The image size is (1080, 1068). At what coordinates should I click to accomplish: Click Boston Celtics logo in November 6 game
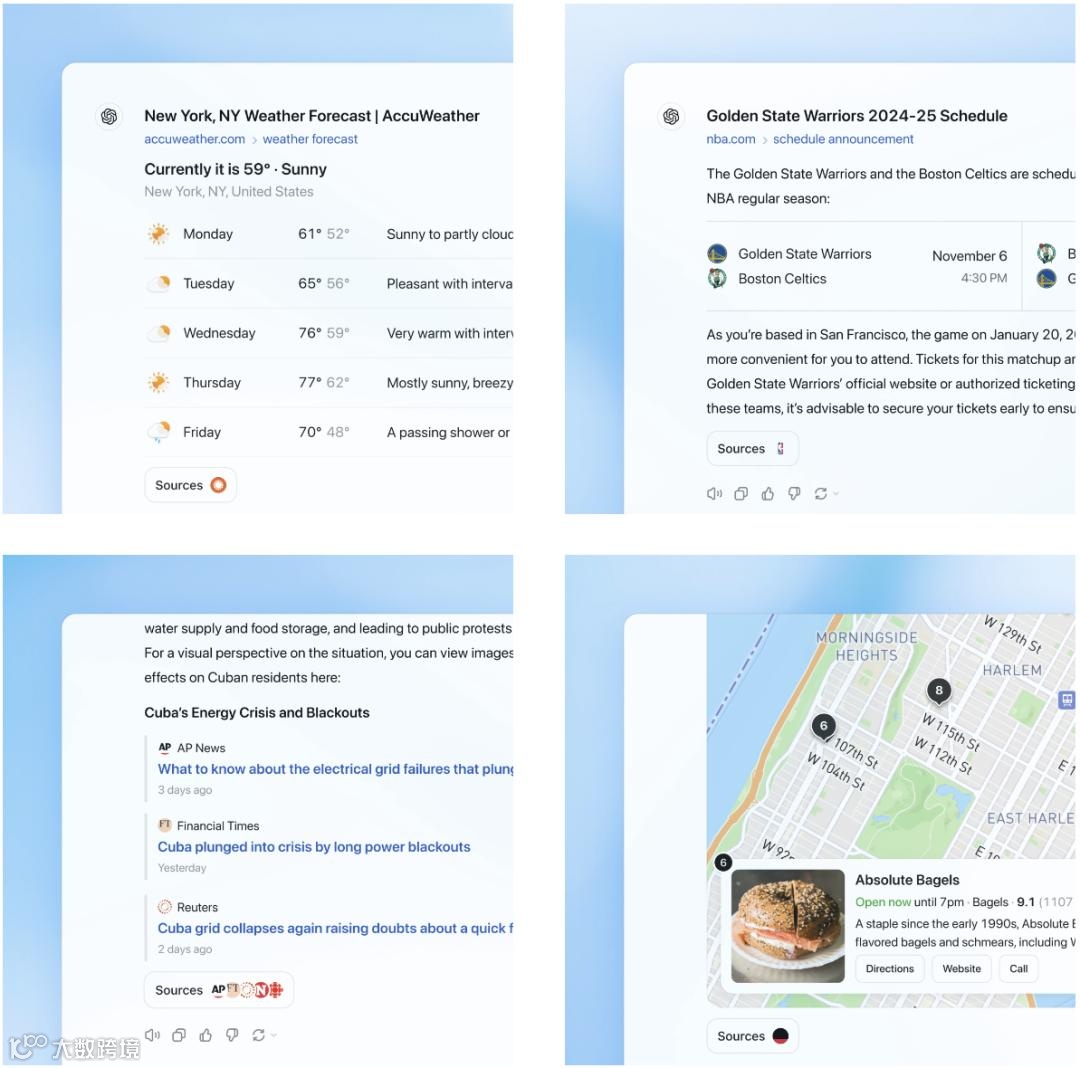717,278
